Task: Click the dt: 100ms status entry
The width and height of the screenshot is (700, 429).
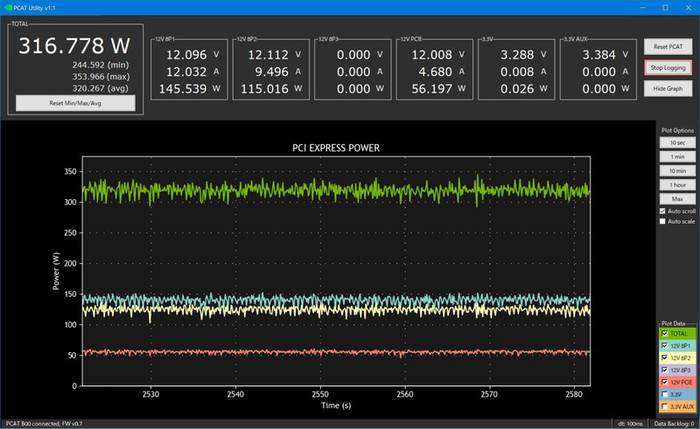Action: click(630, 424)
